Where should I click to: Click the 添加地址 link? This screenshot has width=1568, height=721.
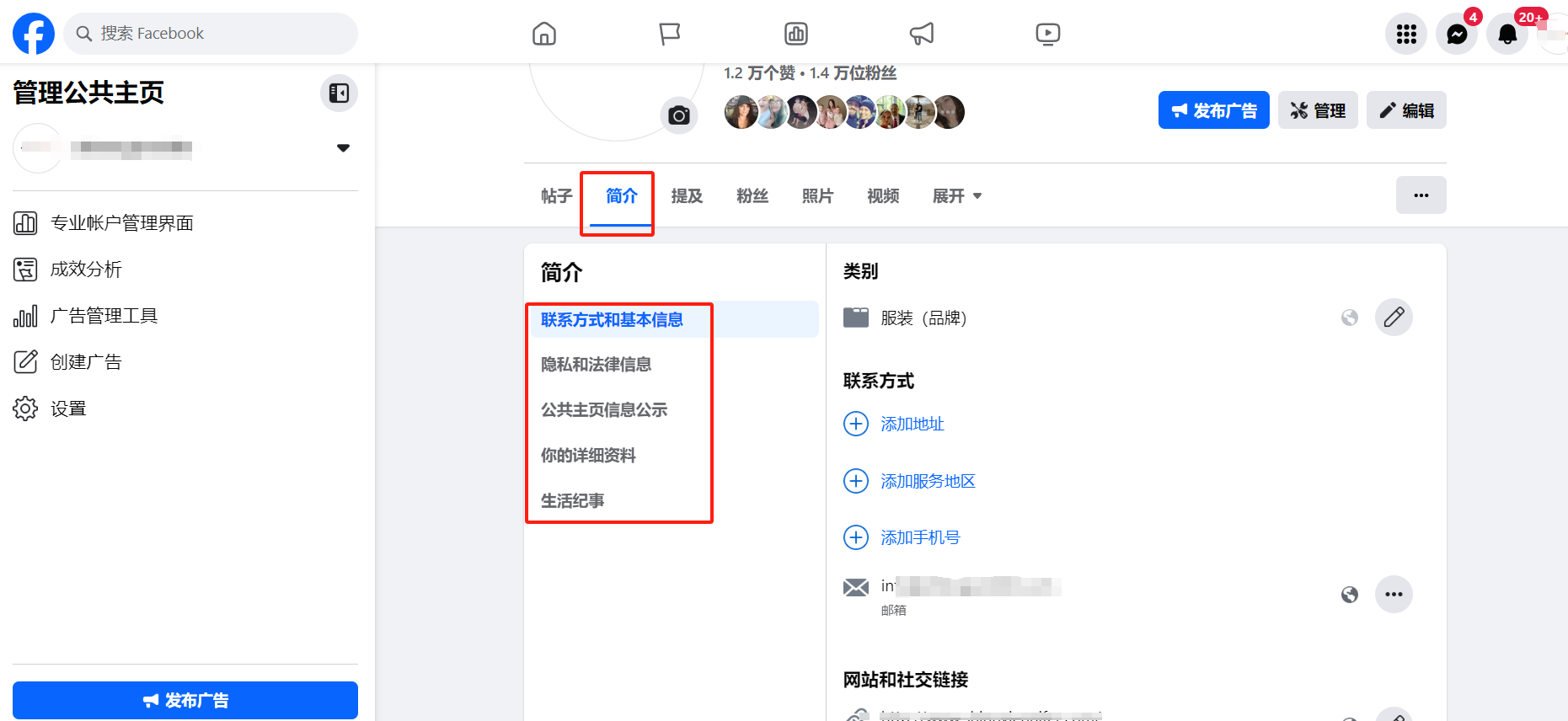coord(912,424)
